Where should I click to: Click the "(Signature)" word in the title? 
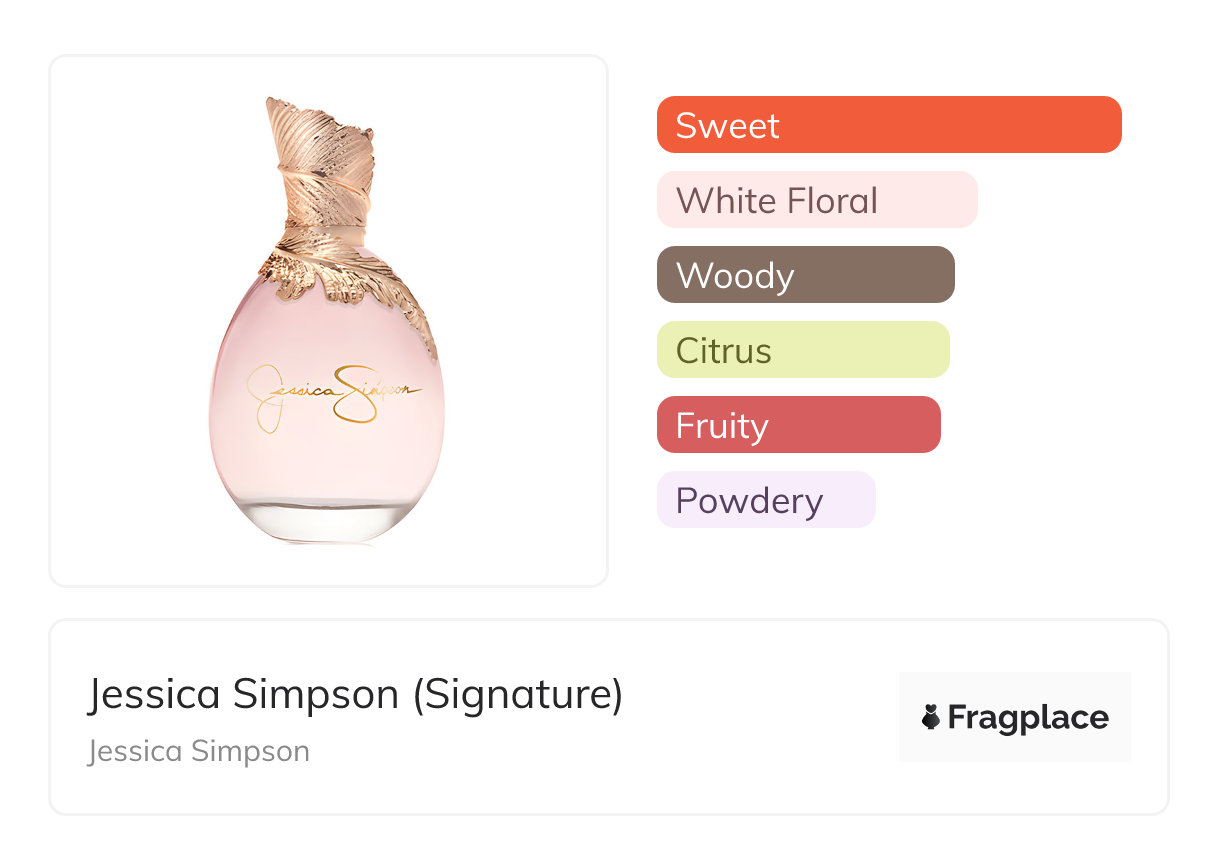pos(518,695)
